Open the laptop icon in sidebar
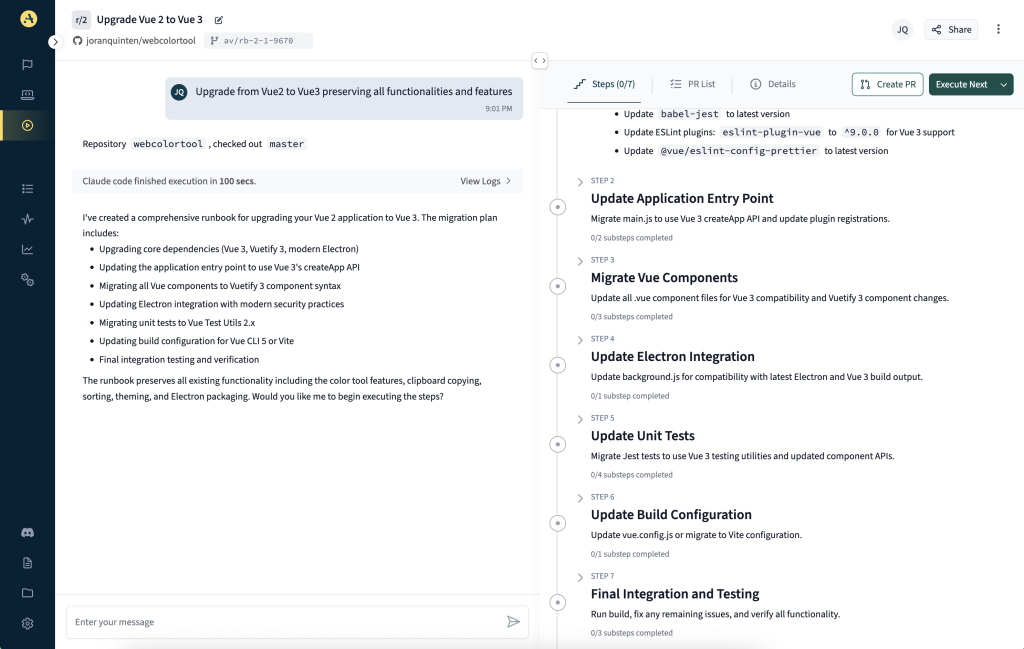This screenshot has height=649, width=1024. click(27, 95)
